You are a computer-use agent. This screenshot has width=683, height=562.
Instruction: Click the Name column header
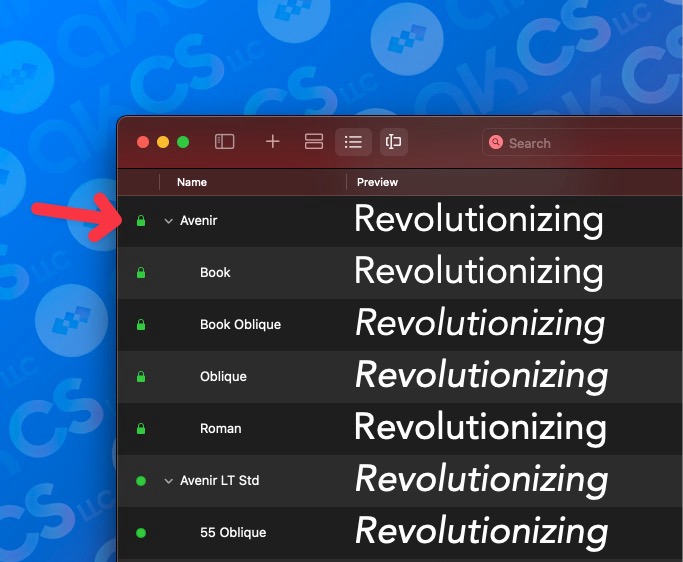point(192,182)
